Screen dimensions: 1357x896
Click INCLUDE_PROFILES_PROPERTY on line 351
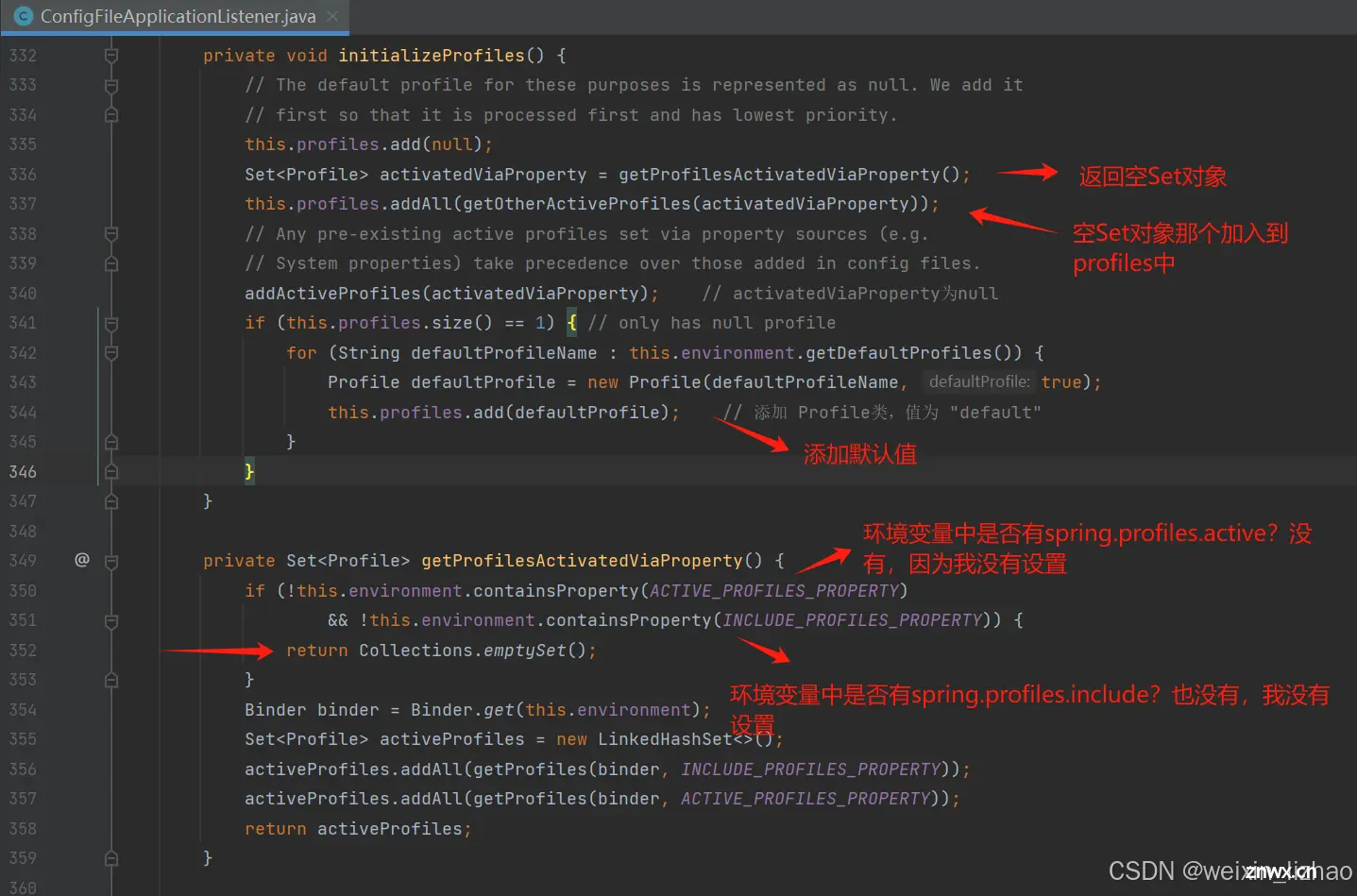pyautogui.click(x=852, y=620)
